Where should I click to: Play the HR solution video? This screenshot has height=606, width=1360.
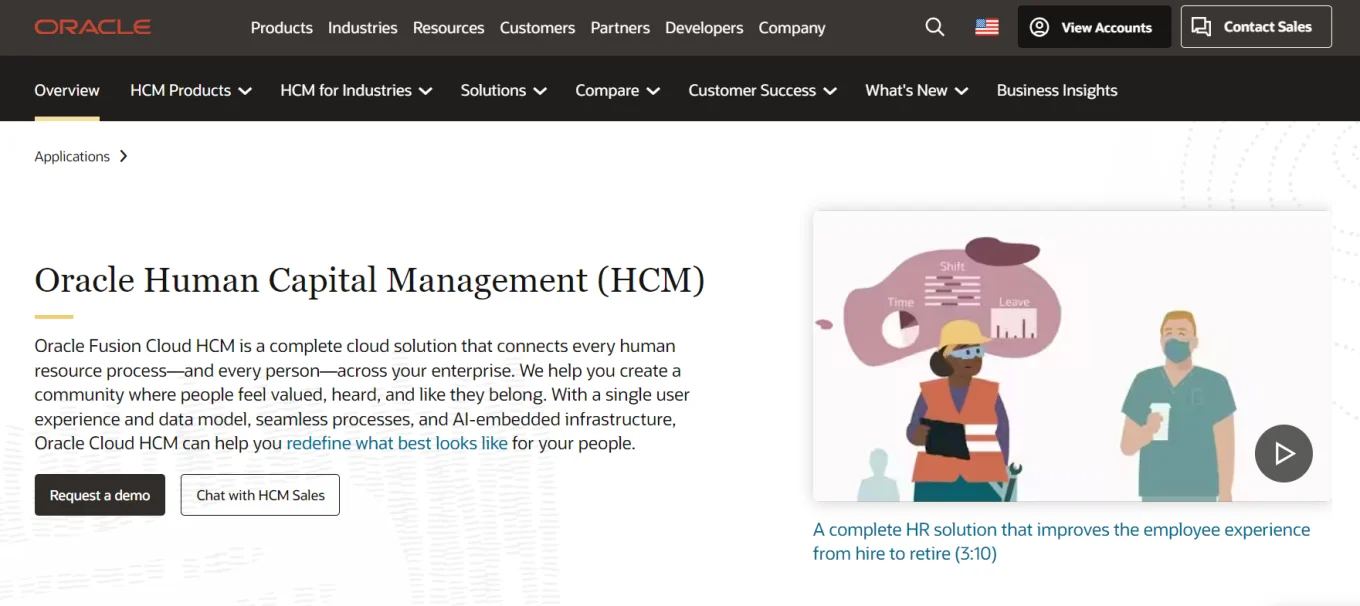[1283, 453]
